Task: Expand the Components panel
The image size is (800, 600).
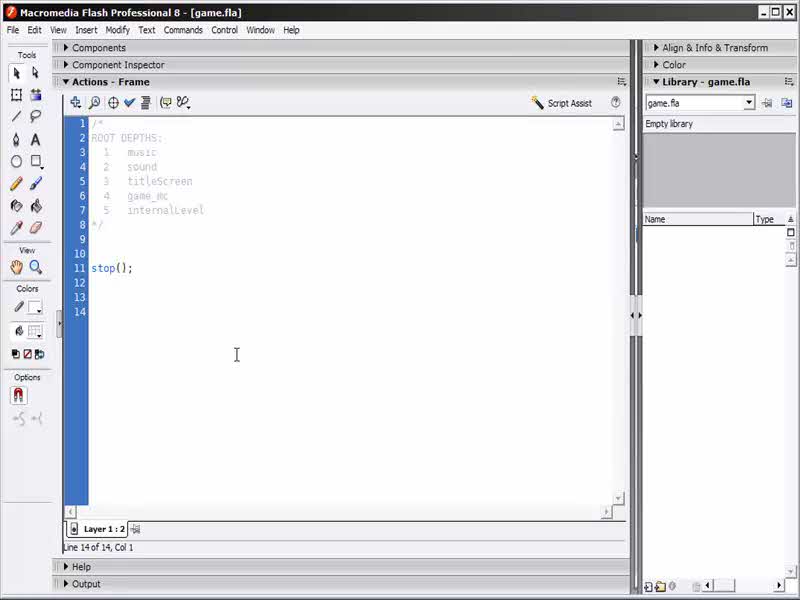Action: [x=98, y=48]
